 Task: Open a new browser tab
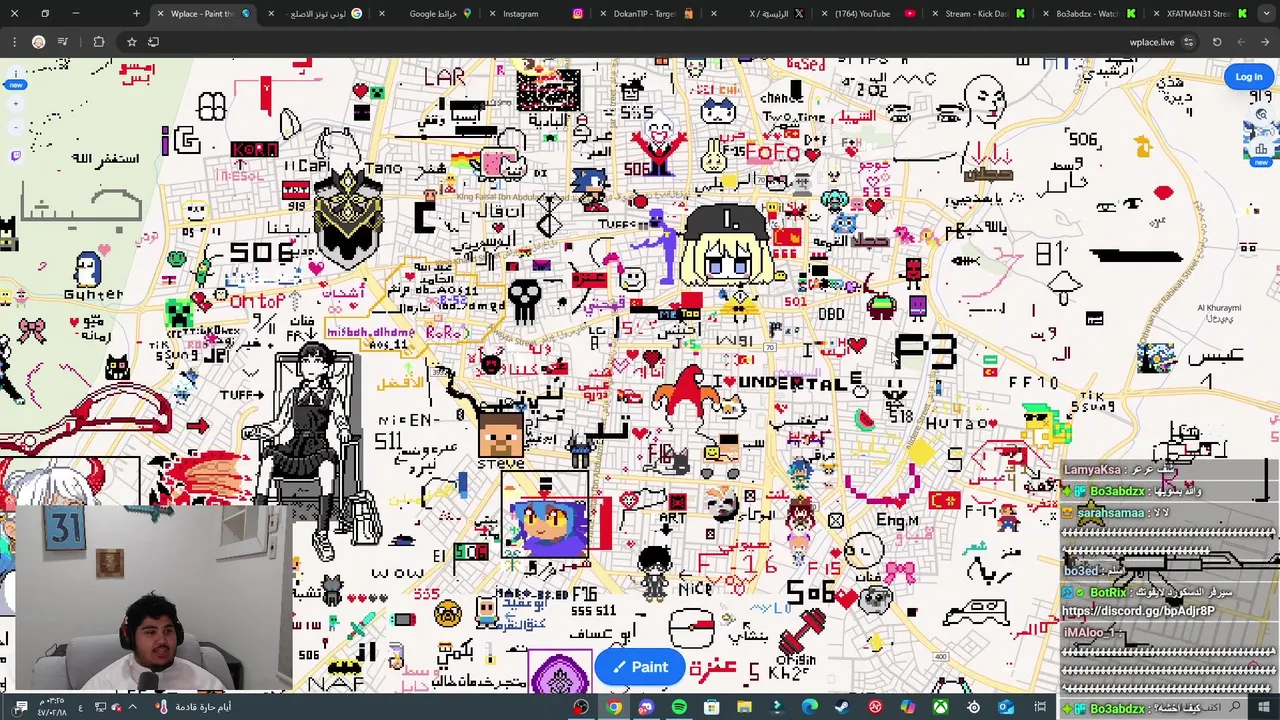click(x=136, y=14)
